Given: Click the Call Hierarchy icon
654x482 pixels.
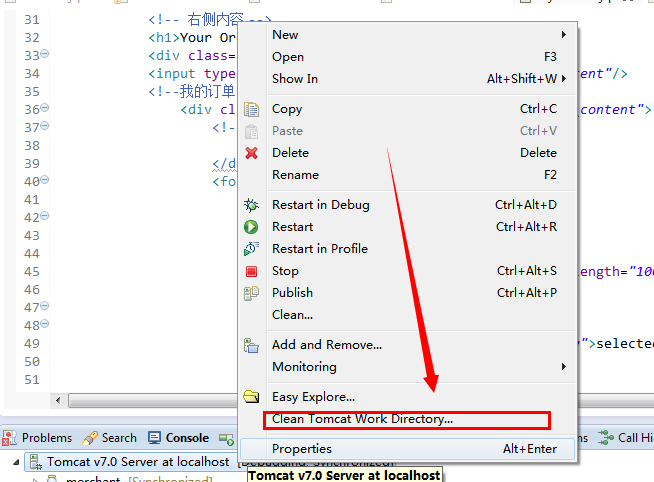Looking at the screenshot, I should point(606,438).
